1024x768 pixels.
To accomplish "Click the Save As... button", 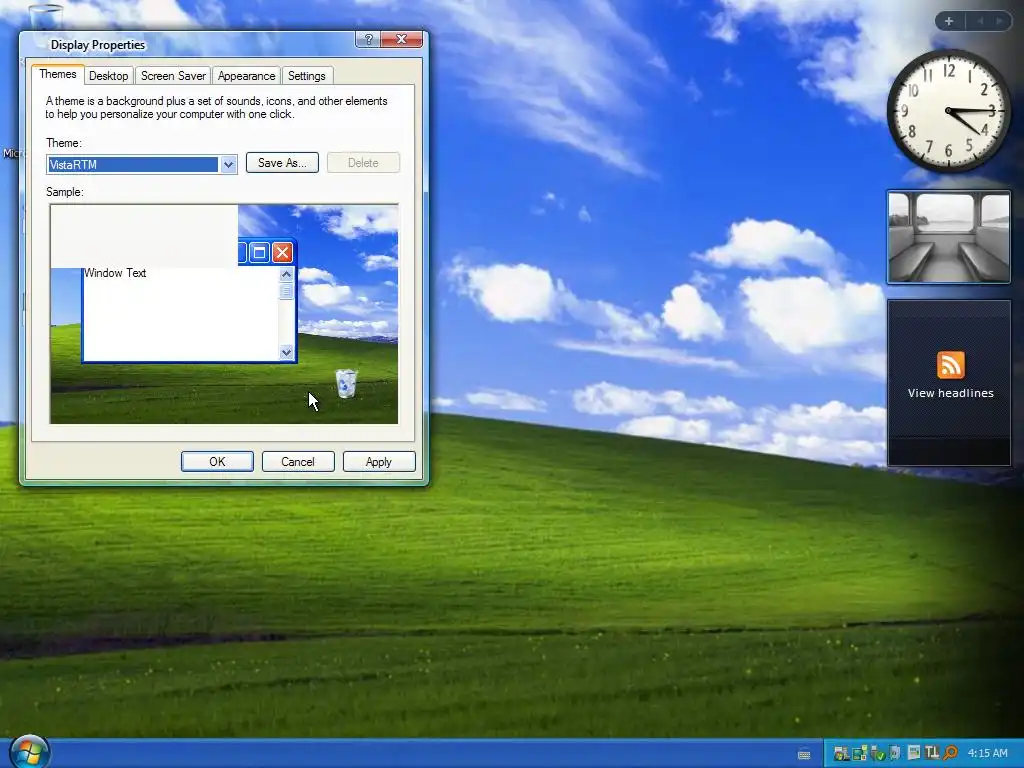I will coord(282,163).
